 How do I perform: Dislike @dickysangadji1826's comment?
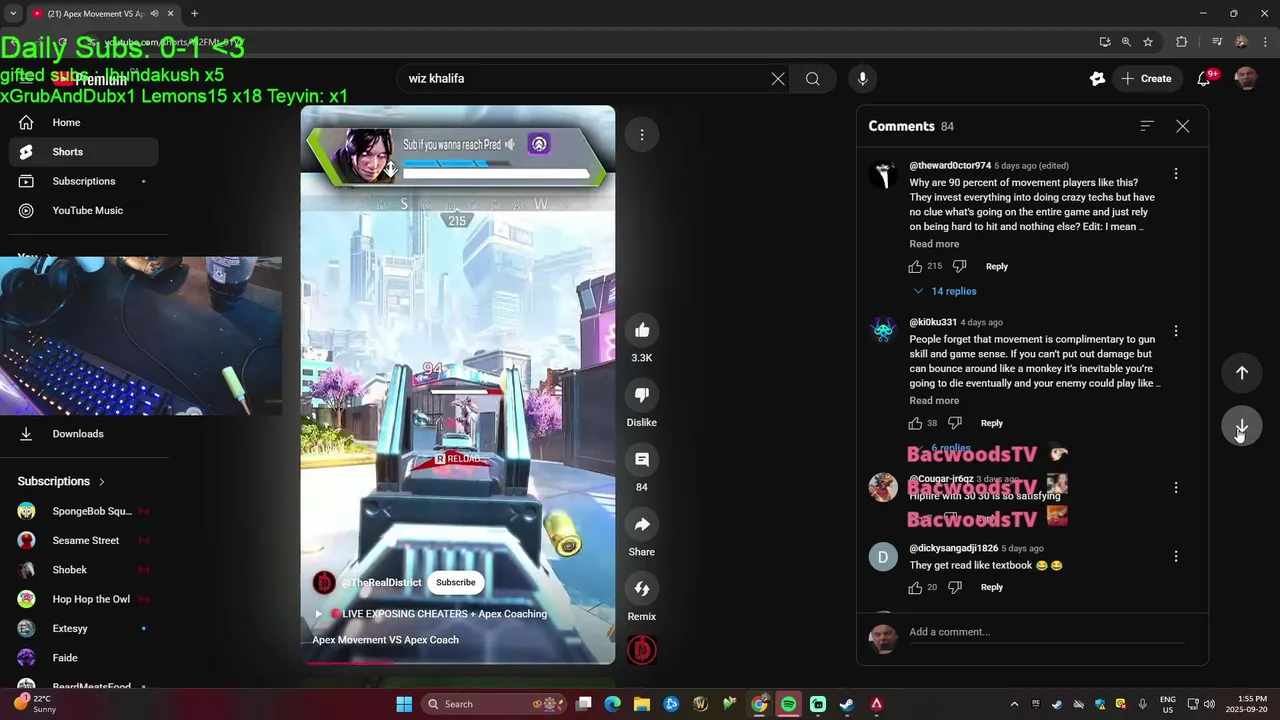(x=955, y=587)
